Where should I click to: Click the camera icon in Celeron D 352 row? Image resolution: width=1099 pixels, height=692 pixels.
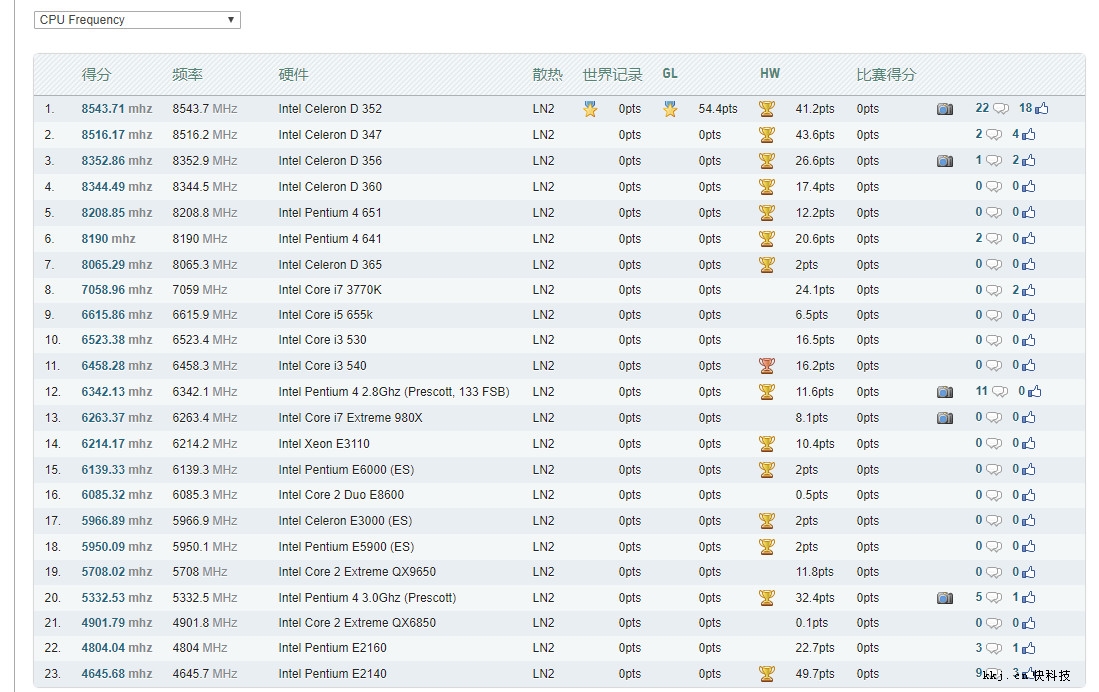click(x=945, y=109)
